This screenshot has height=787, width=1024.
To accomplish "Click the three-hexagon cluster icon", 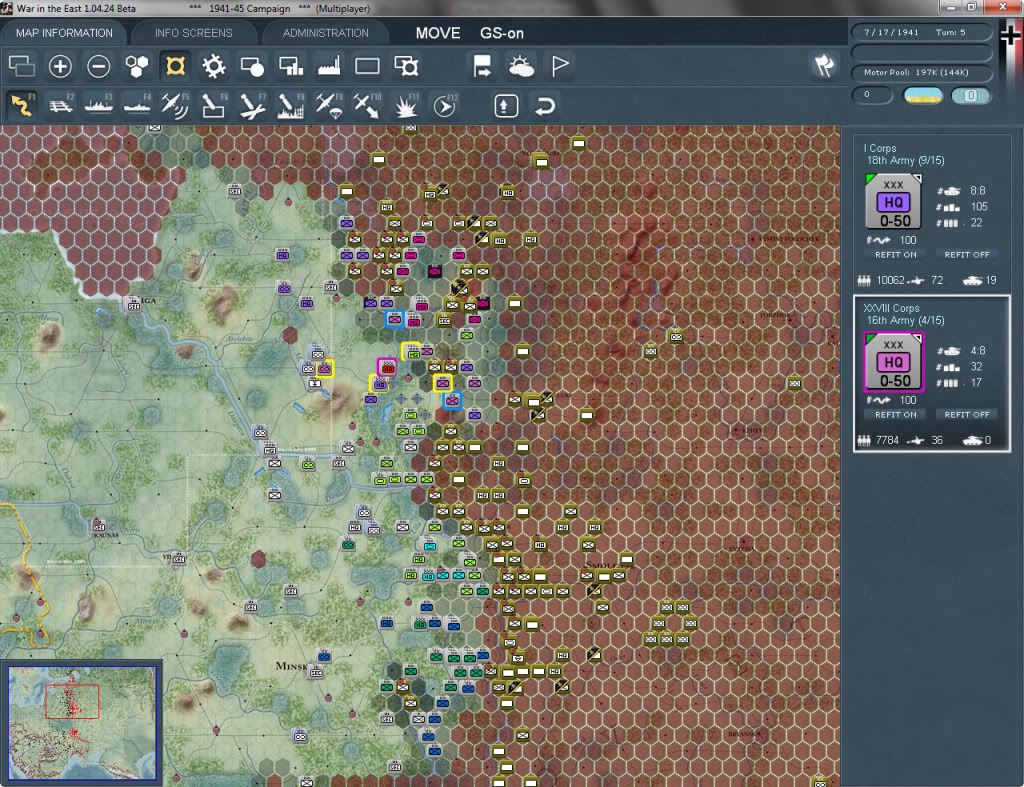I will pos(136,66).
